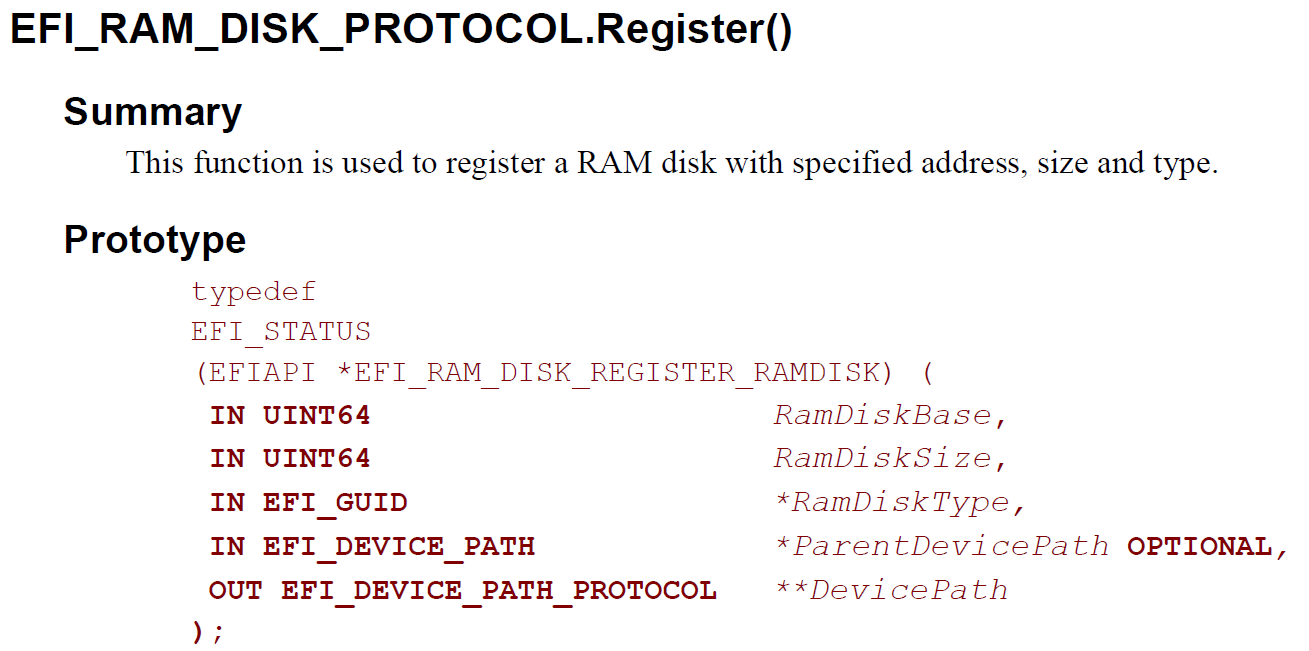Image resolution: width=1309 pixels, height=651 pixels.
Task: Click the **DevicePath parameter
Action: (891, 590)
